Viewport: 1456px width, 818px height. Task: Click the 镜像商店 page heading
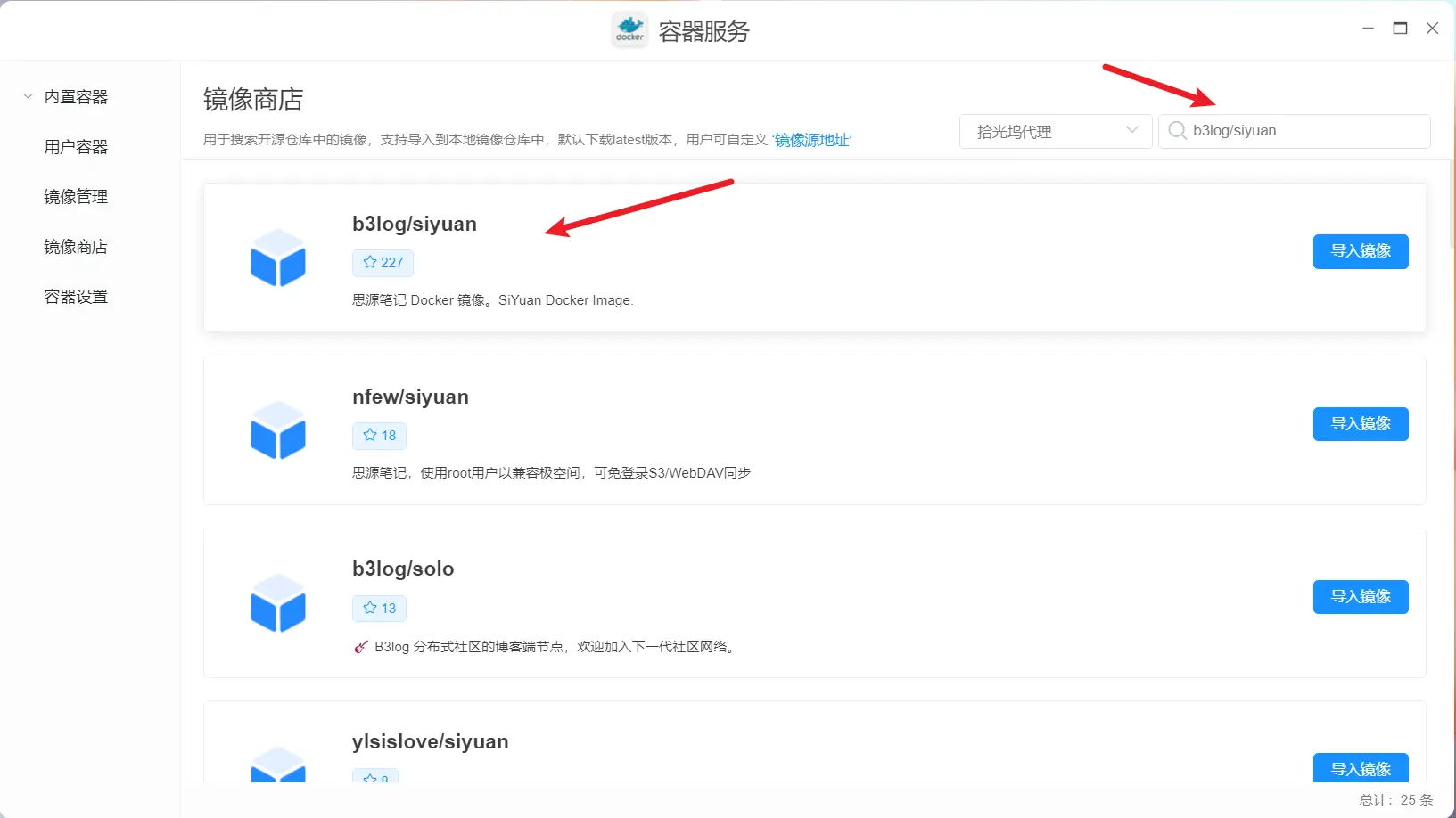tap(253, 99)
